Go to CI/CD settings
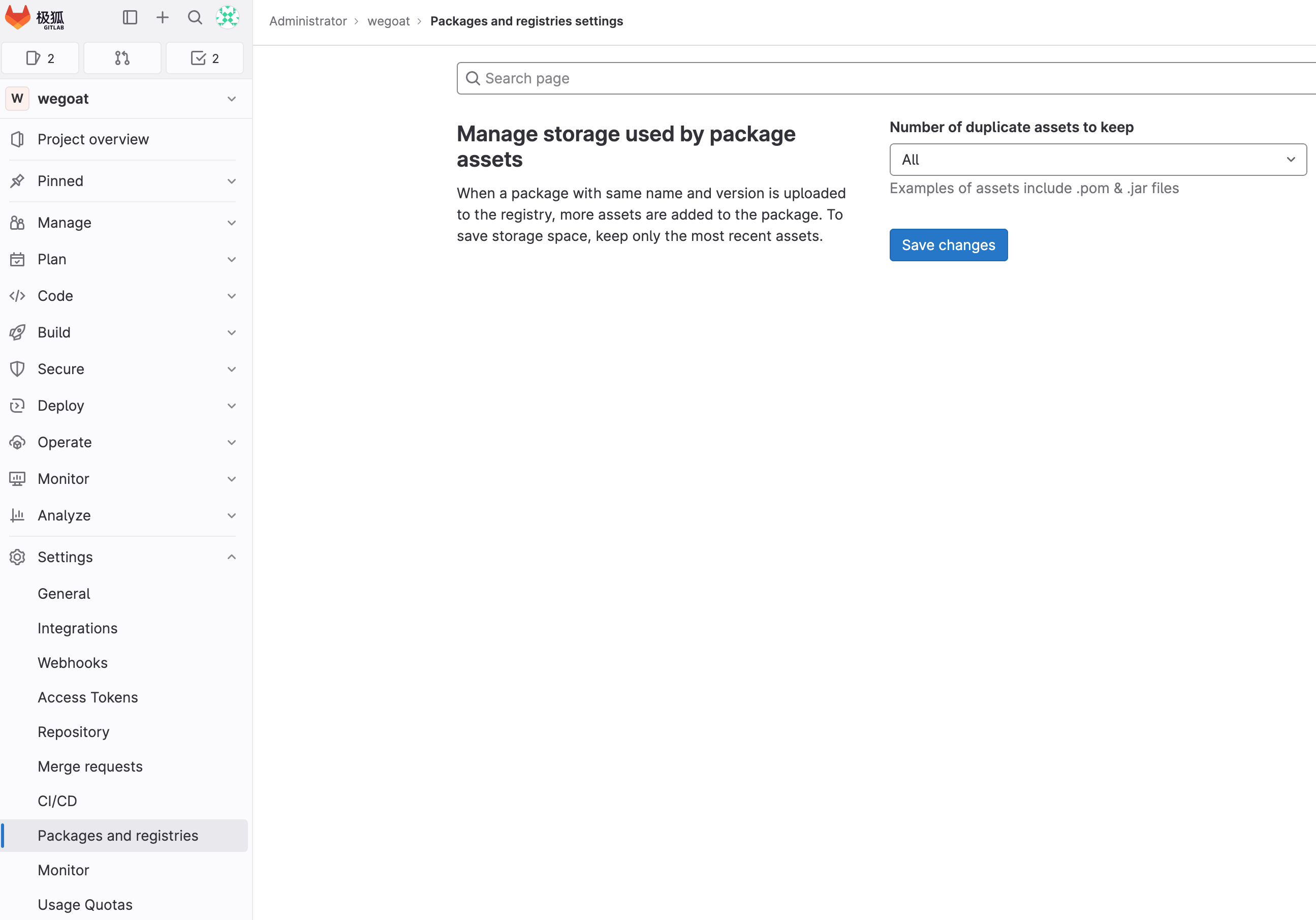 coord(57,801)
